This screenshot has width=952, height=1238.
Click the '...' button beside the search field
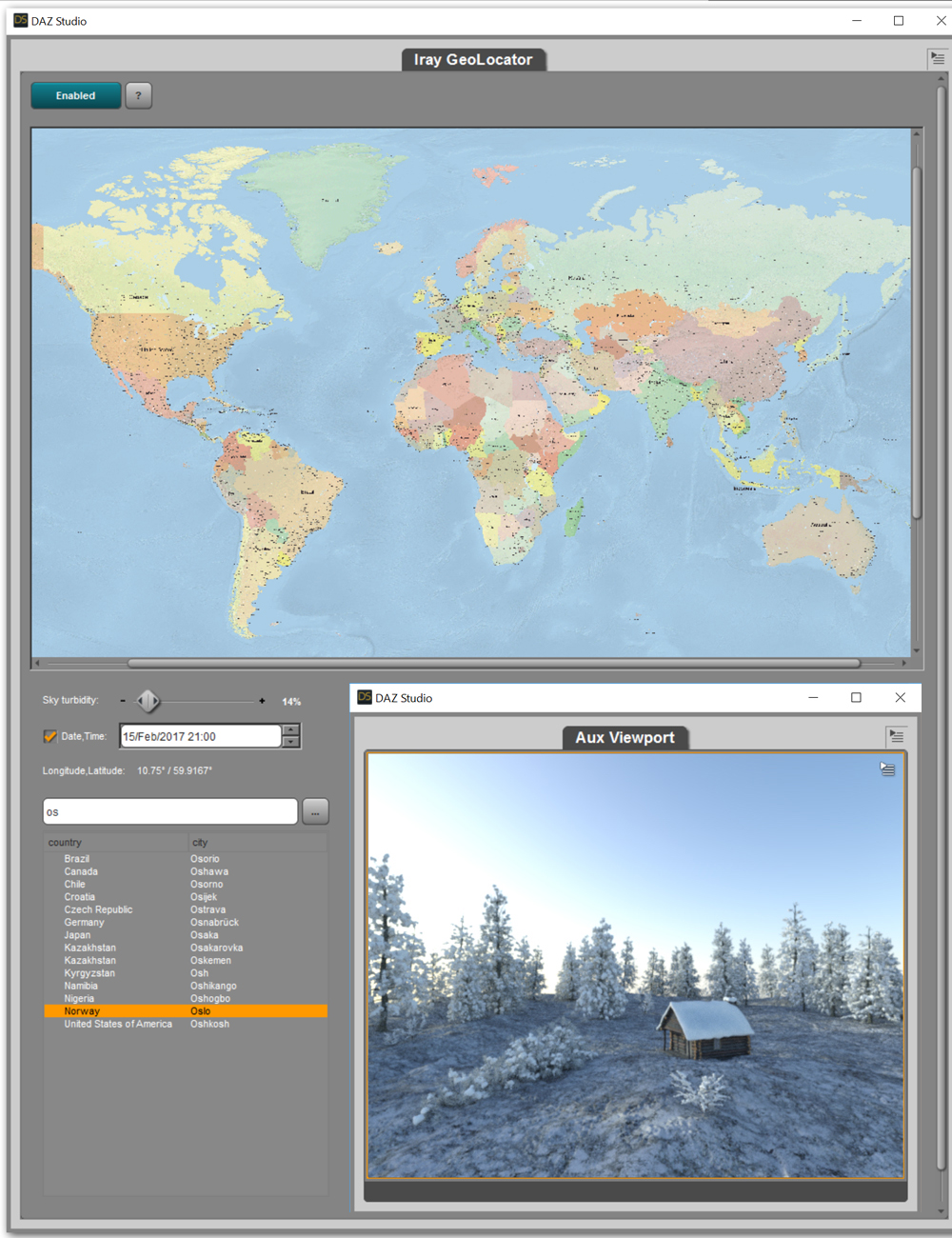pos(315,811)
